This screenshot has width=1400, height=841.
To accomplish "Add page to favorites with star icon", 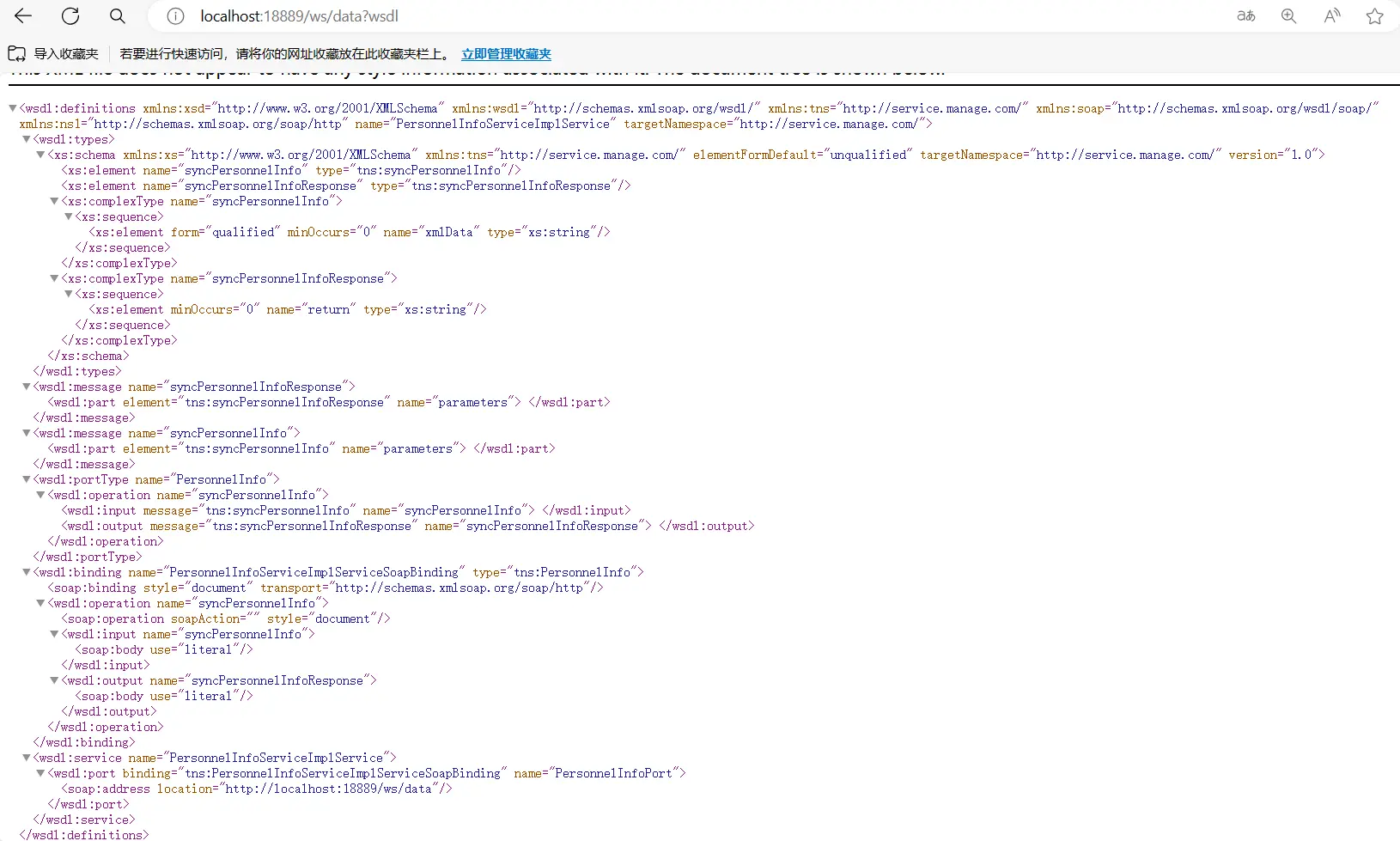I will coord(1375,15).
